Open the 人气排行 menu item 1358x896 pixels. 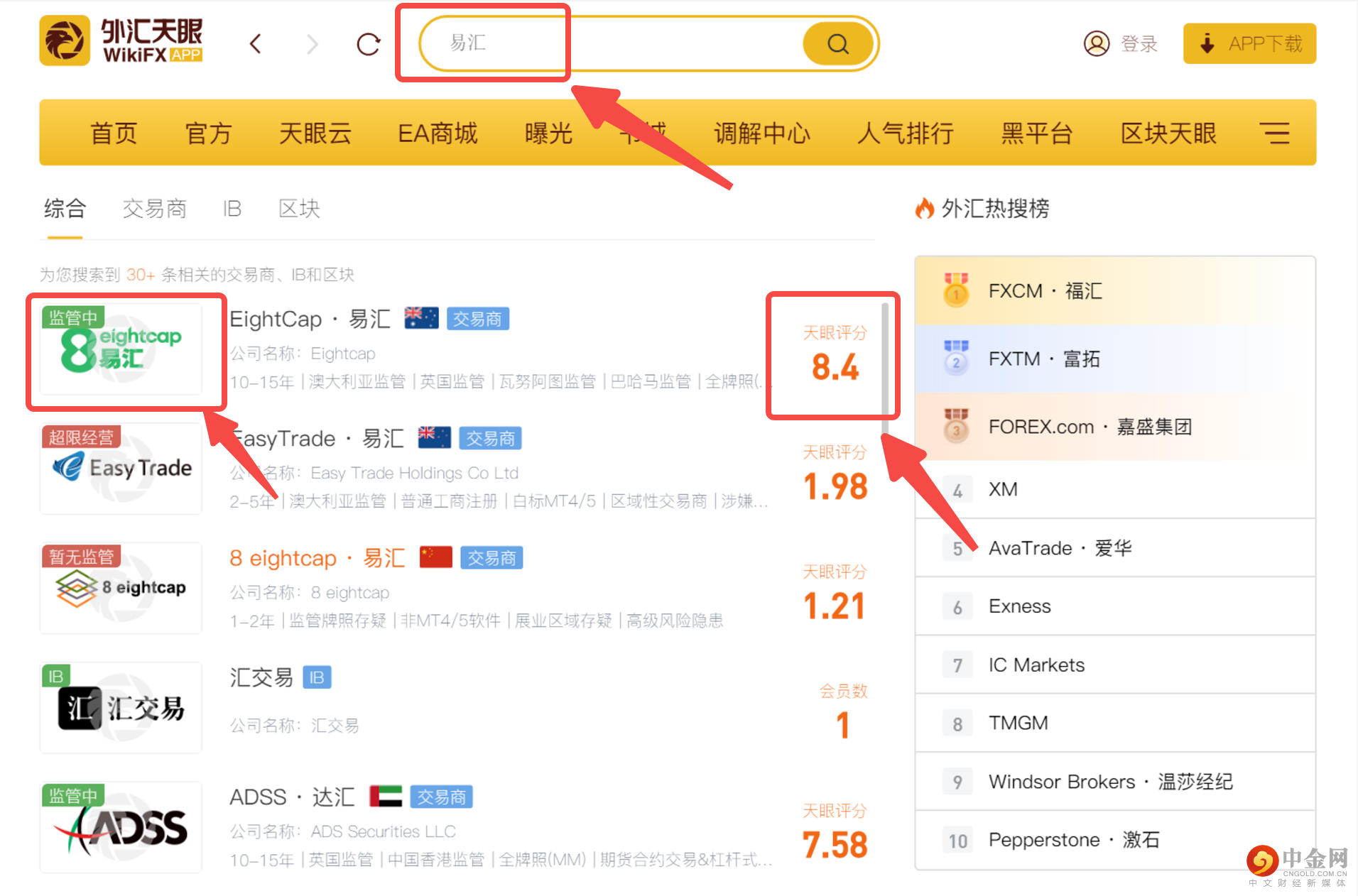(906, 133)
